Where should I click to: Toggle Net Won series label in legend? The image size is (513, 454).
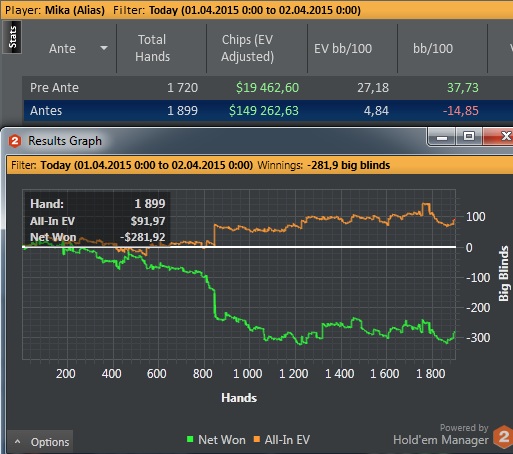pos(222,440)
